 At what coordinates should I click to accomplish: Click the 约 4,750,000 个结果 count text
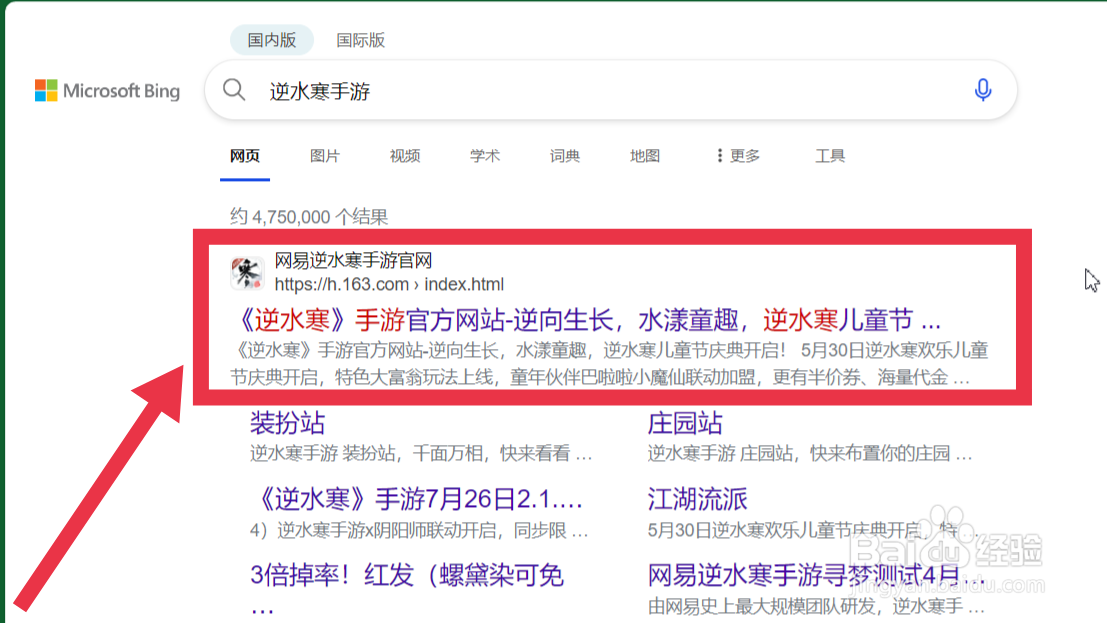(309, 216)
